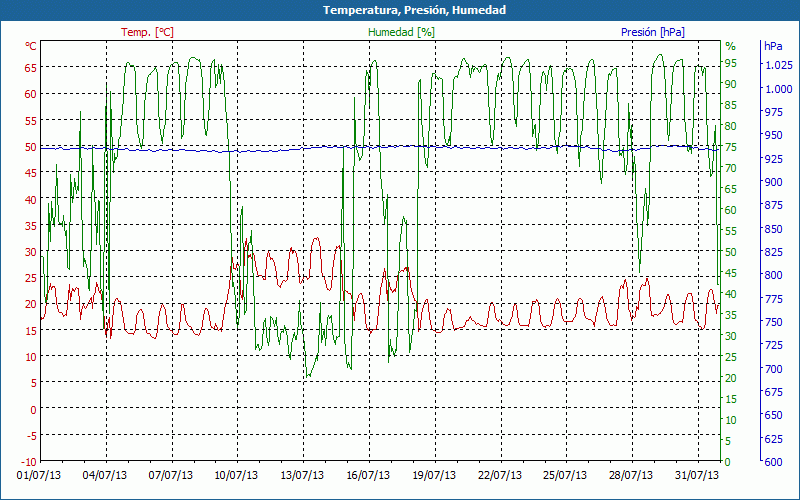This screenshot has width=800, height=500.
Task: Click the red '20' temperature axis value
Action: coord(31,304)
